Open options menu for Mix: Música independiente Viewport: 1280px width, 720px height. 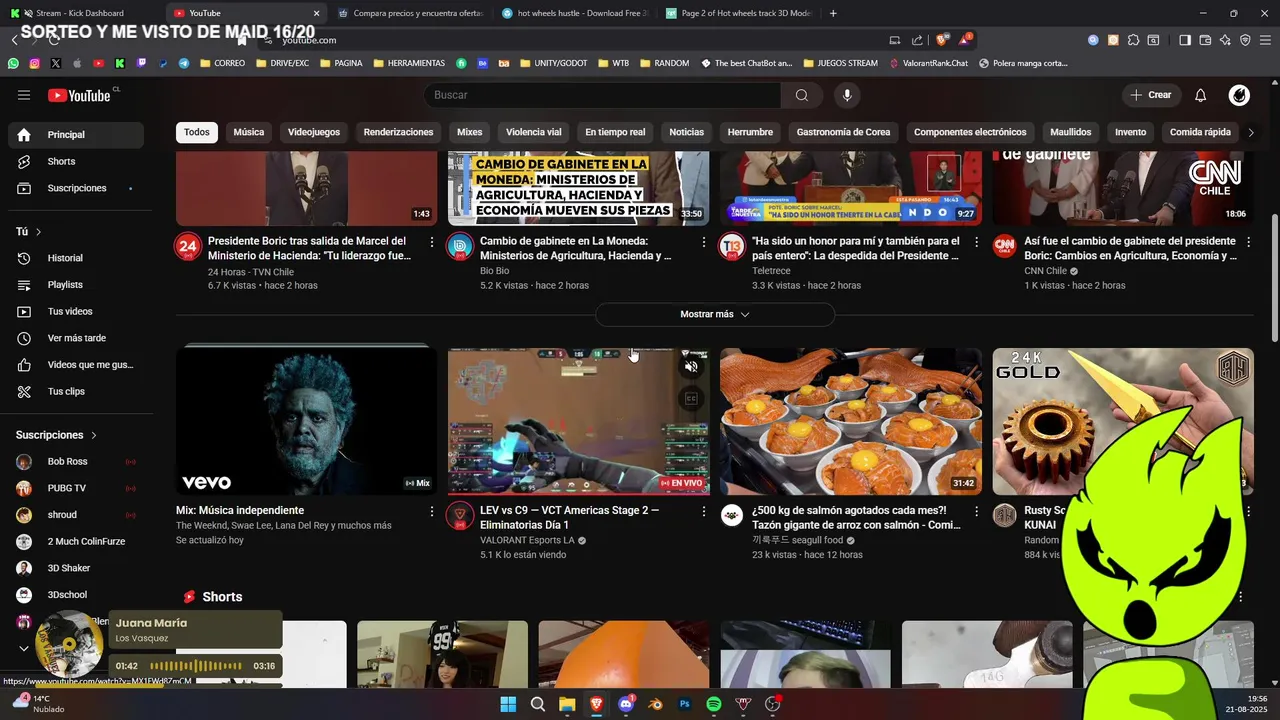click(x=432, y=511)
